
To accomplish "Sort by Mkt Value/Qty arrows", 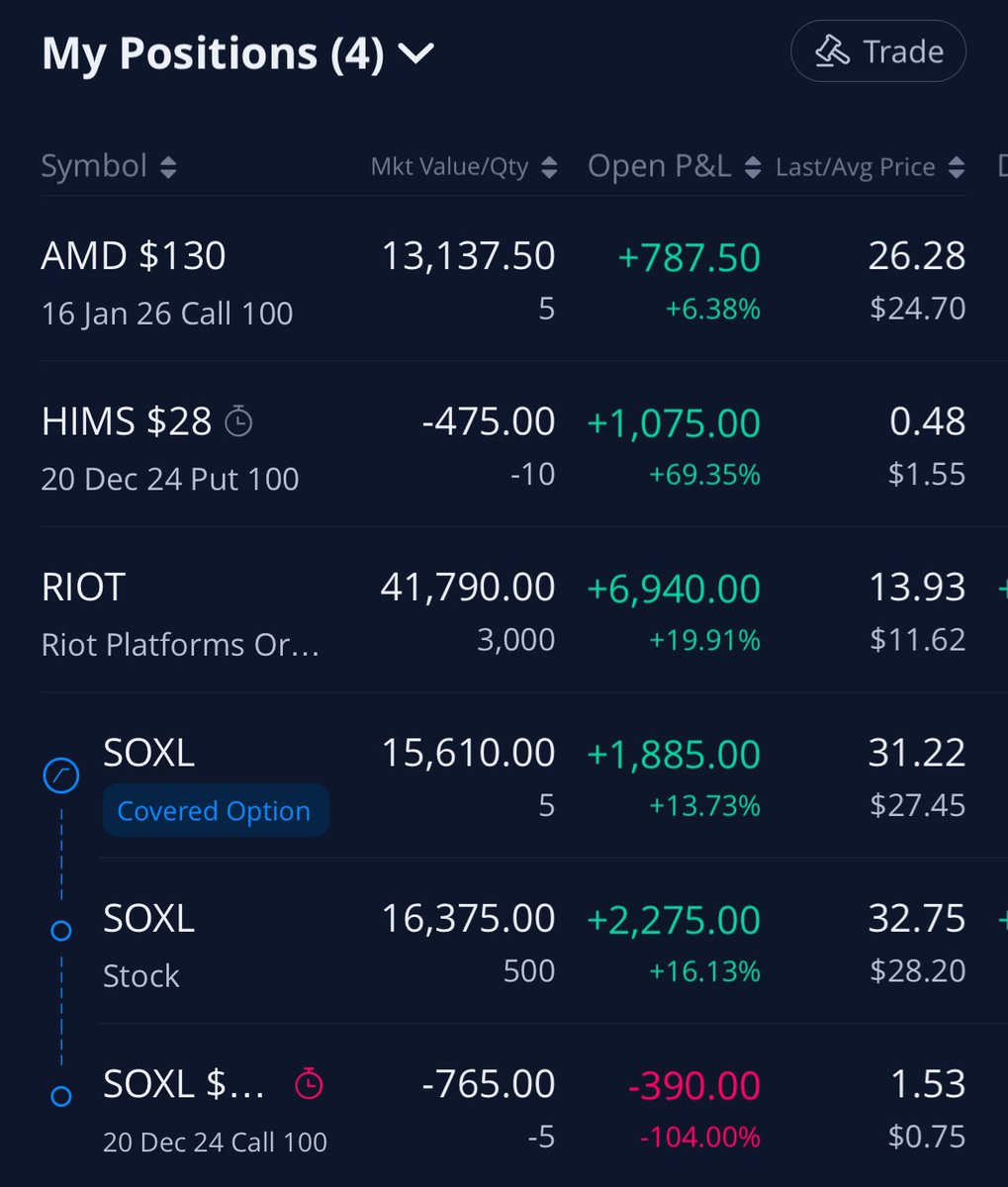I will (548, 167).
